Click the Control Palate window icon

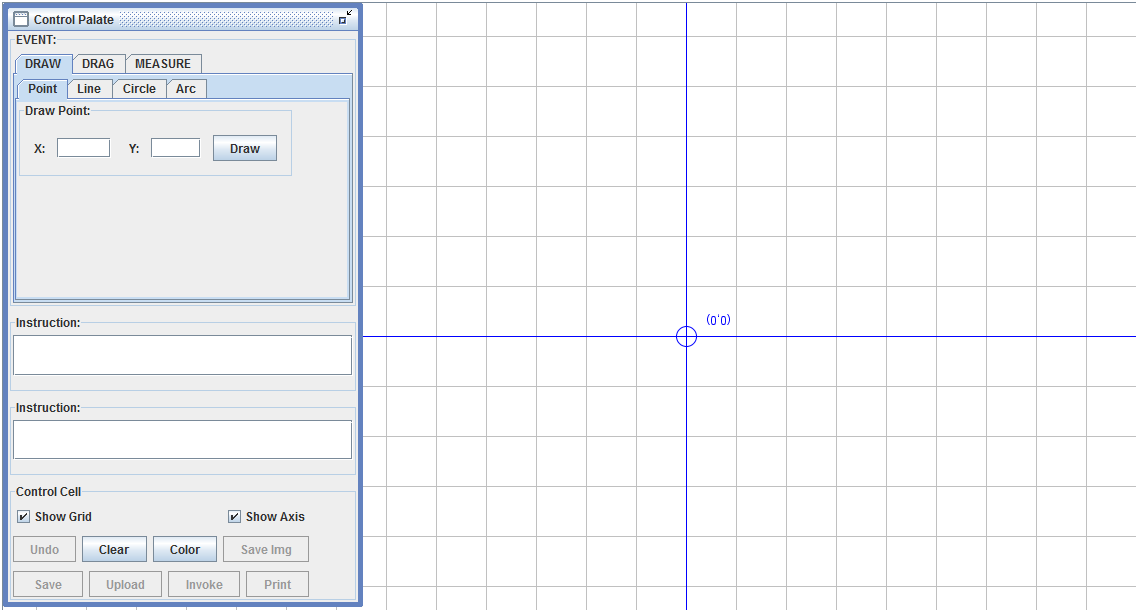pyautogui.click(x=21, y=19)
